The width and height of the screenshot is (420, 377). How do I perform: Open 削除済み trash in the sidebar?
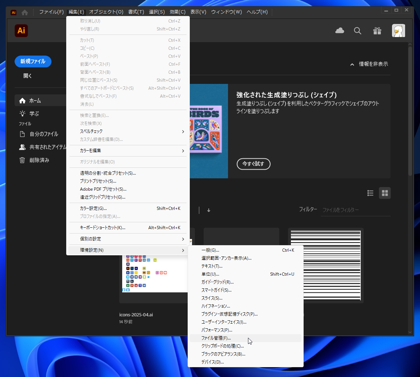coord(34,160)
